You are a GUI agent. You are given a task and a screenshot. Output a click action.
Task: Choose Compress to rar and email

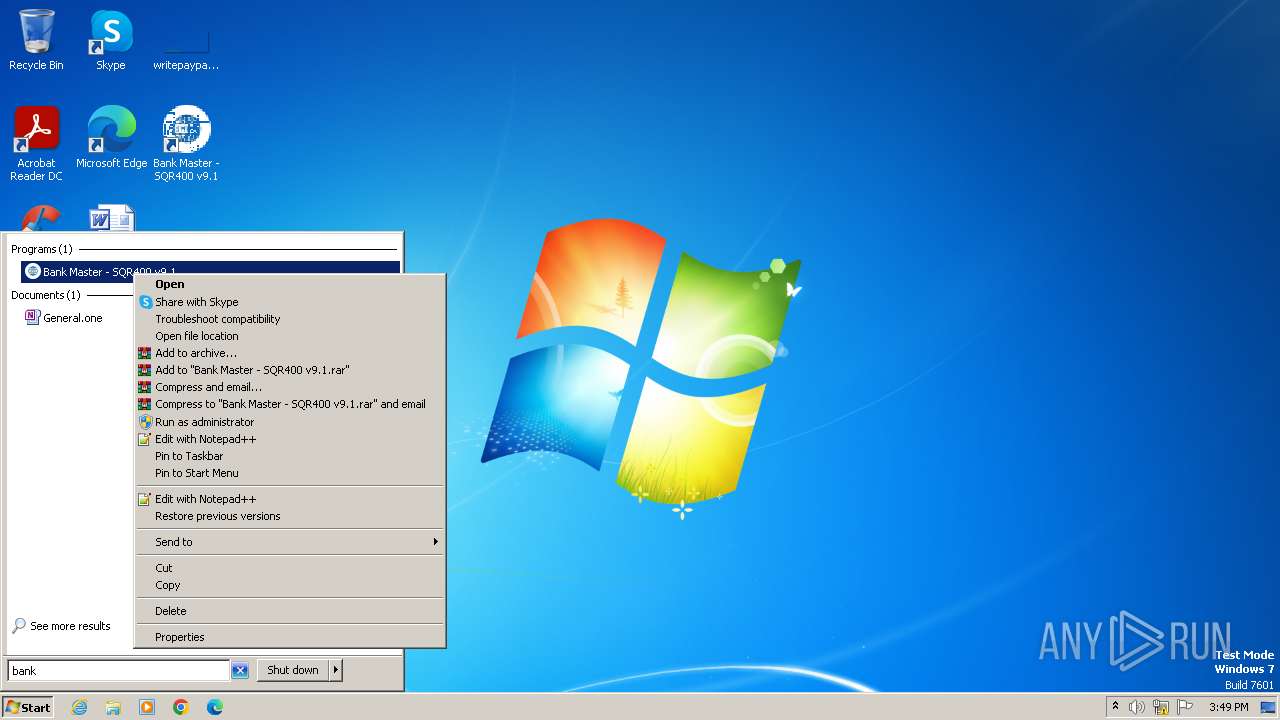click(290, 404)
